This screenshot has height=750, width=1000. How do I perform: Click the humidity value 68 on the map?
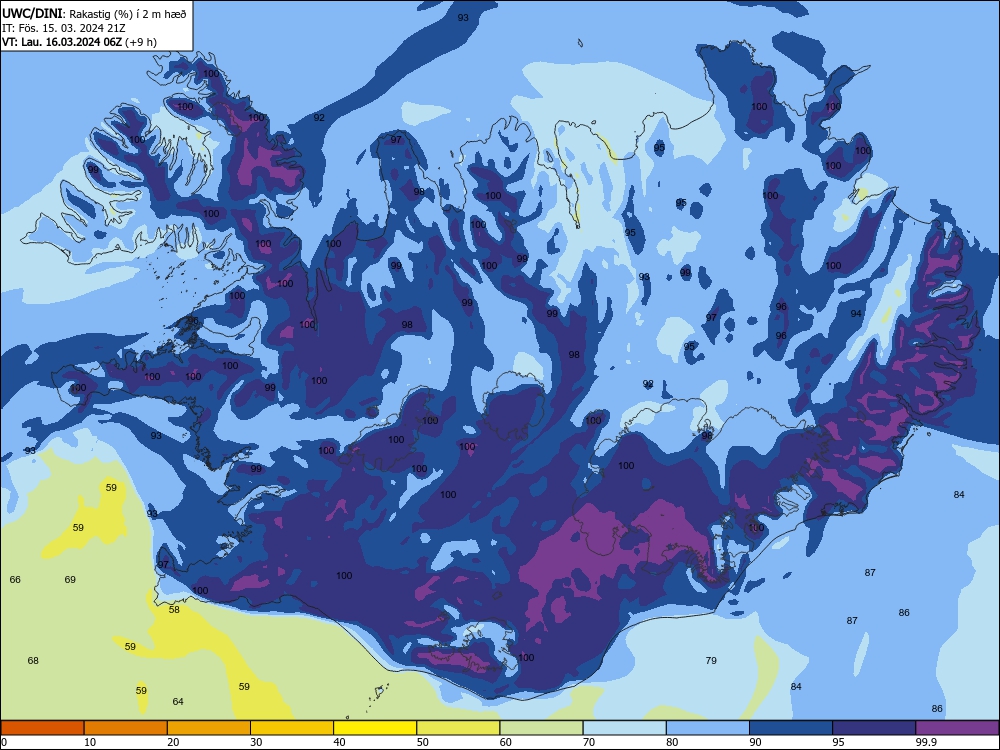pos(33,661)
